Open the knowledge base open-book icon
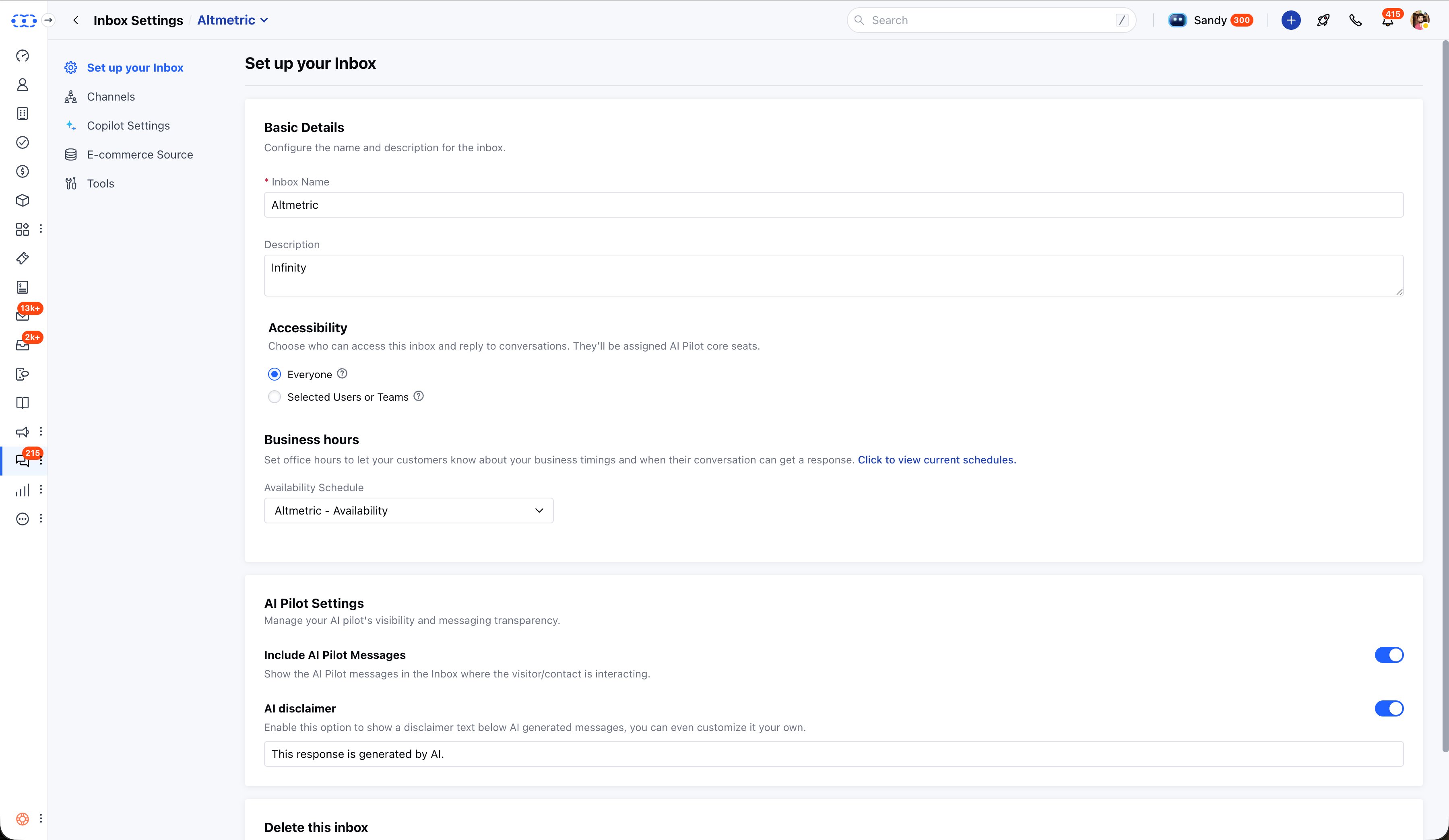 point(23,403)
